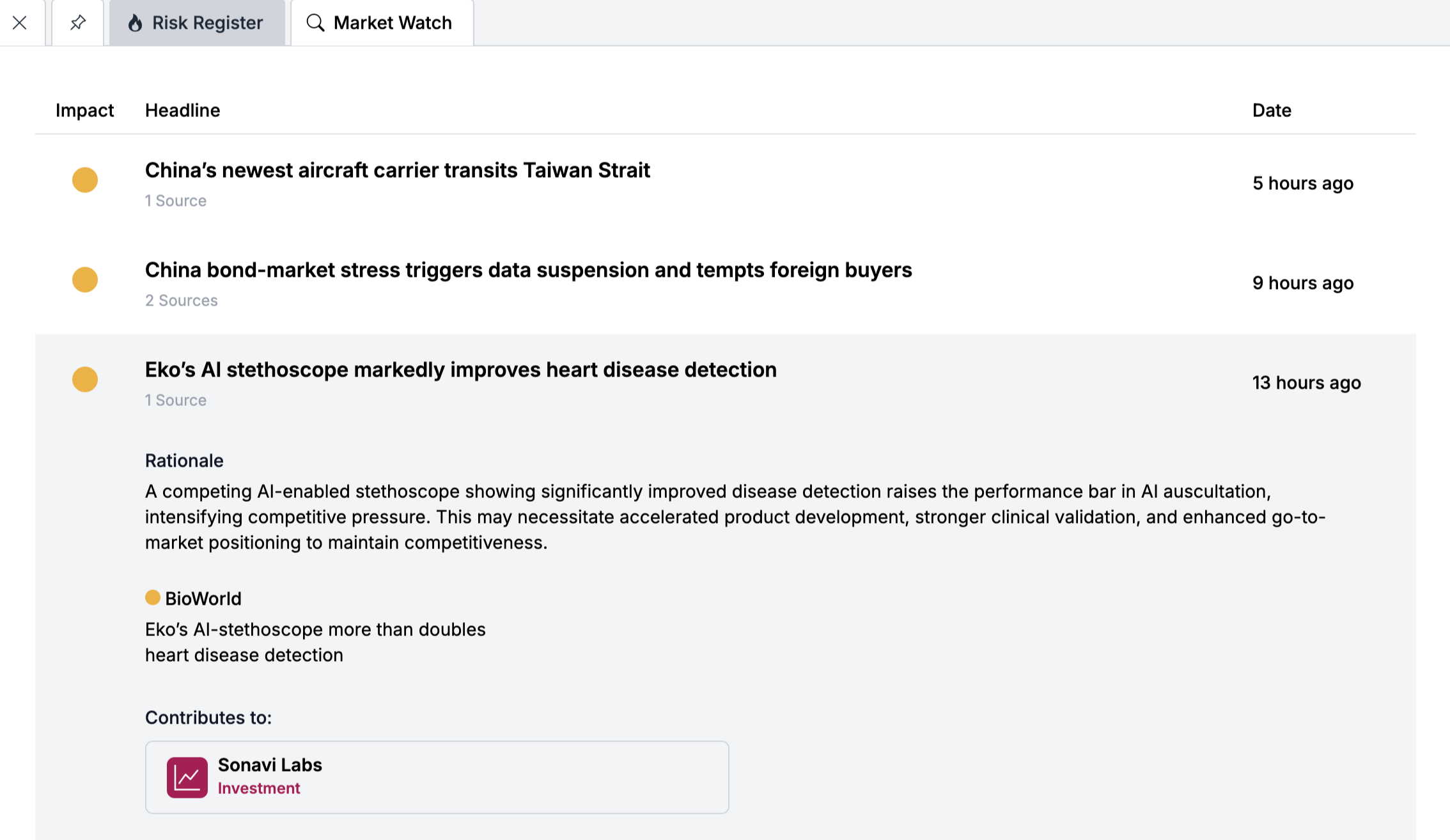This screenshot has height=840, width=1450.
Task: Click the close X icon
Action: coord(20,23)
